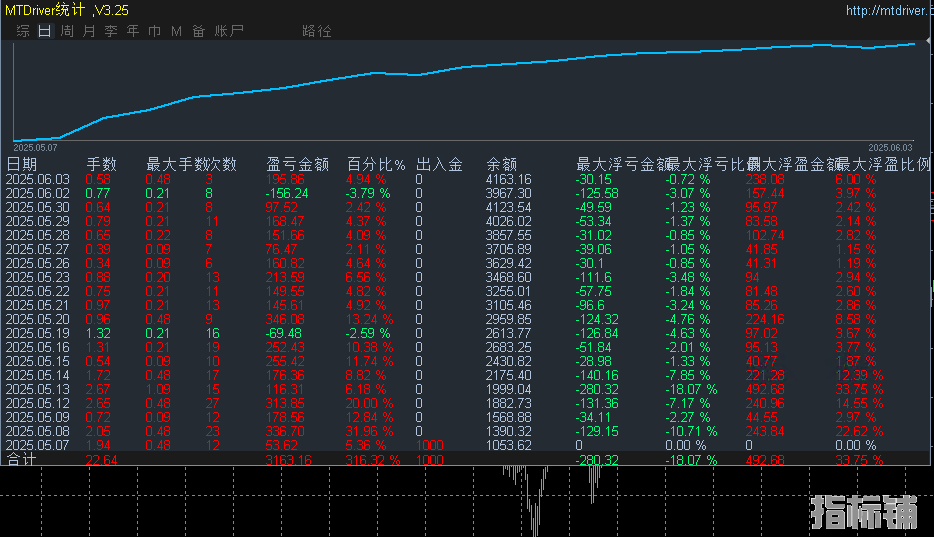Viewport: 934px width, 537px height.
Task: Click the balance value 4163.16
Action: [509, 179]
